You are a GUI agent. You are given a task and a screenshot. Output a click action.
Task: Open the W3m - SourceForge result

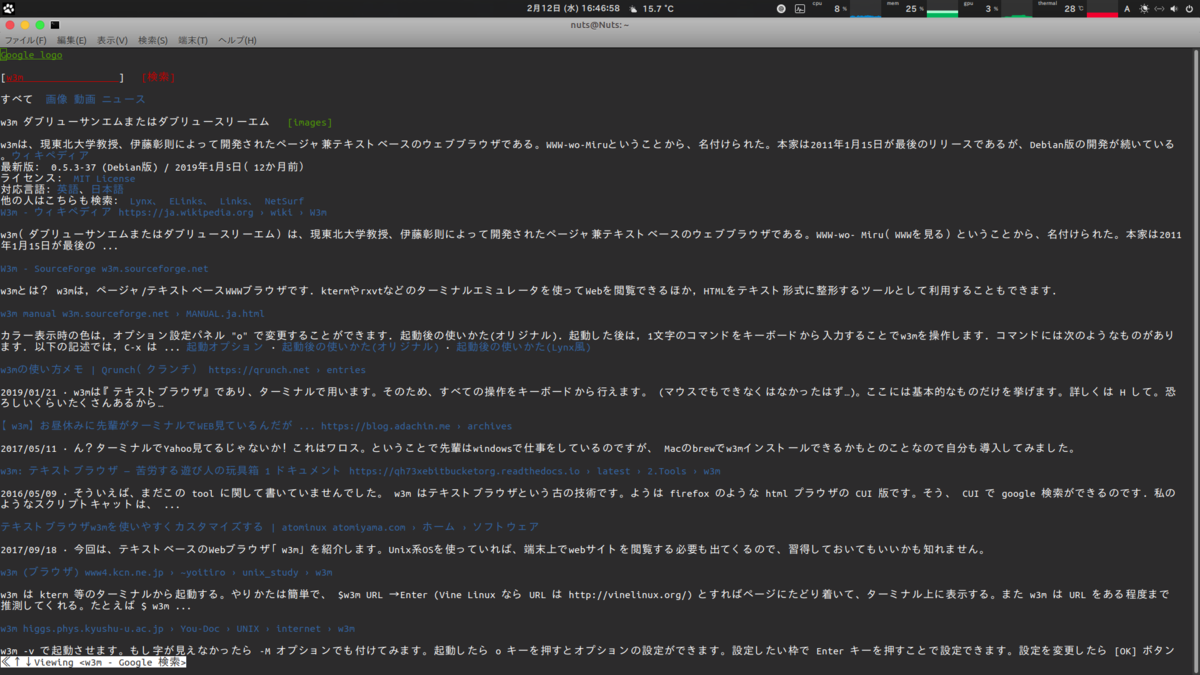(x=104, y=268)
